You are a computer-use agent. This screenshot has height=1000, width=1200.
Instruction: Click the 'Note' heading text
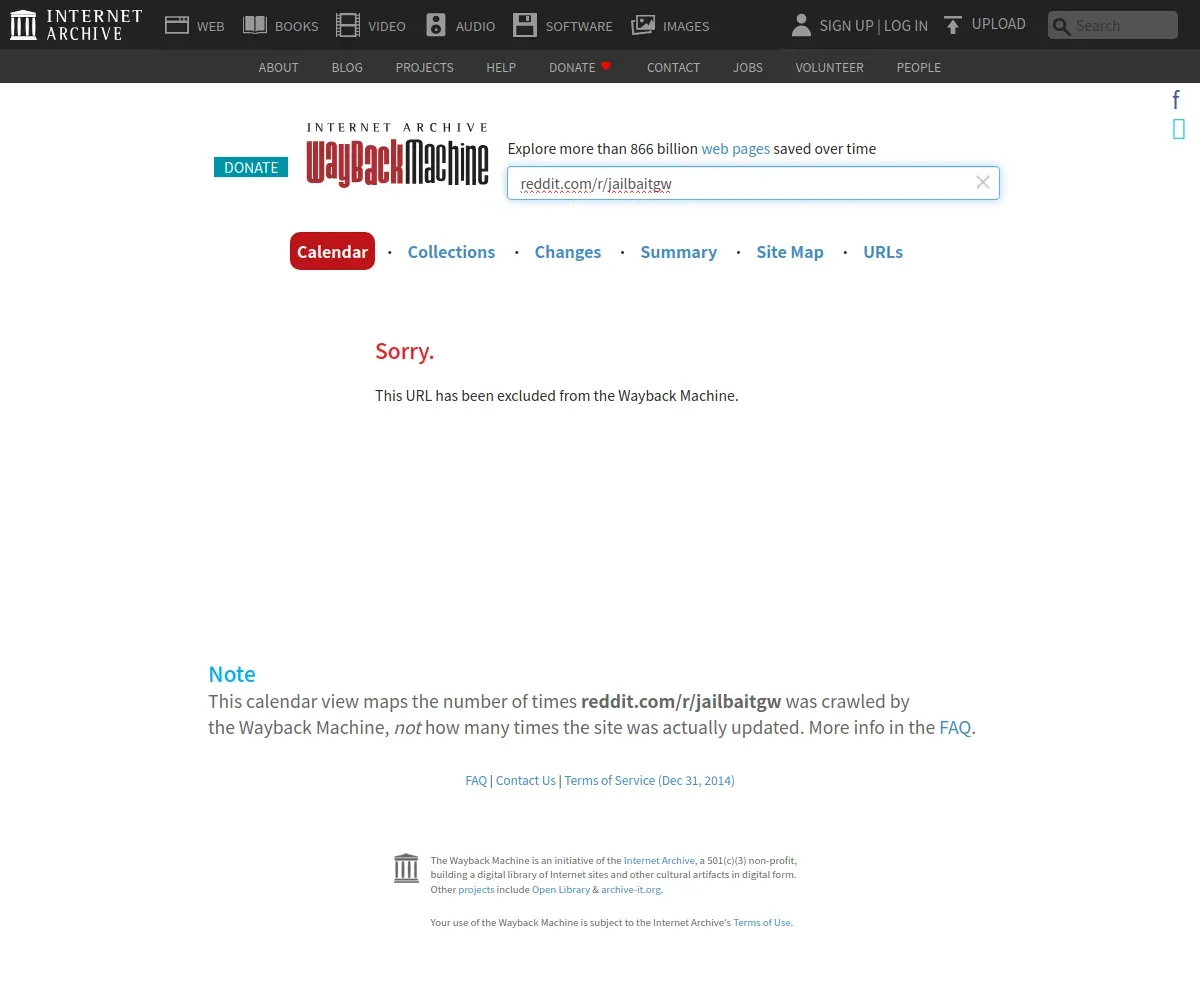click(232, 673)
